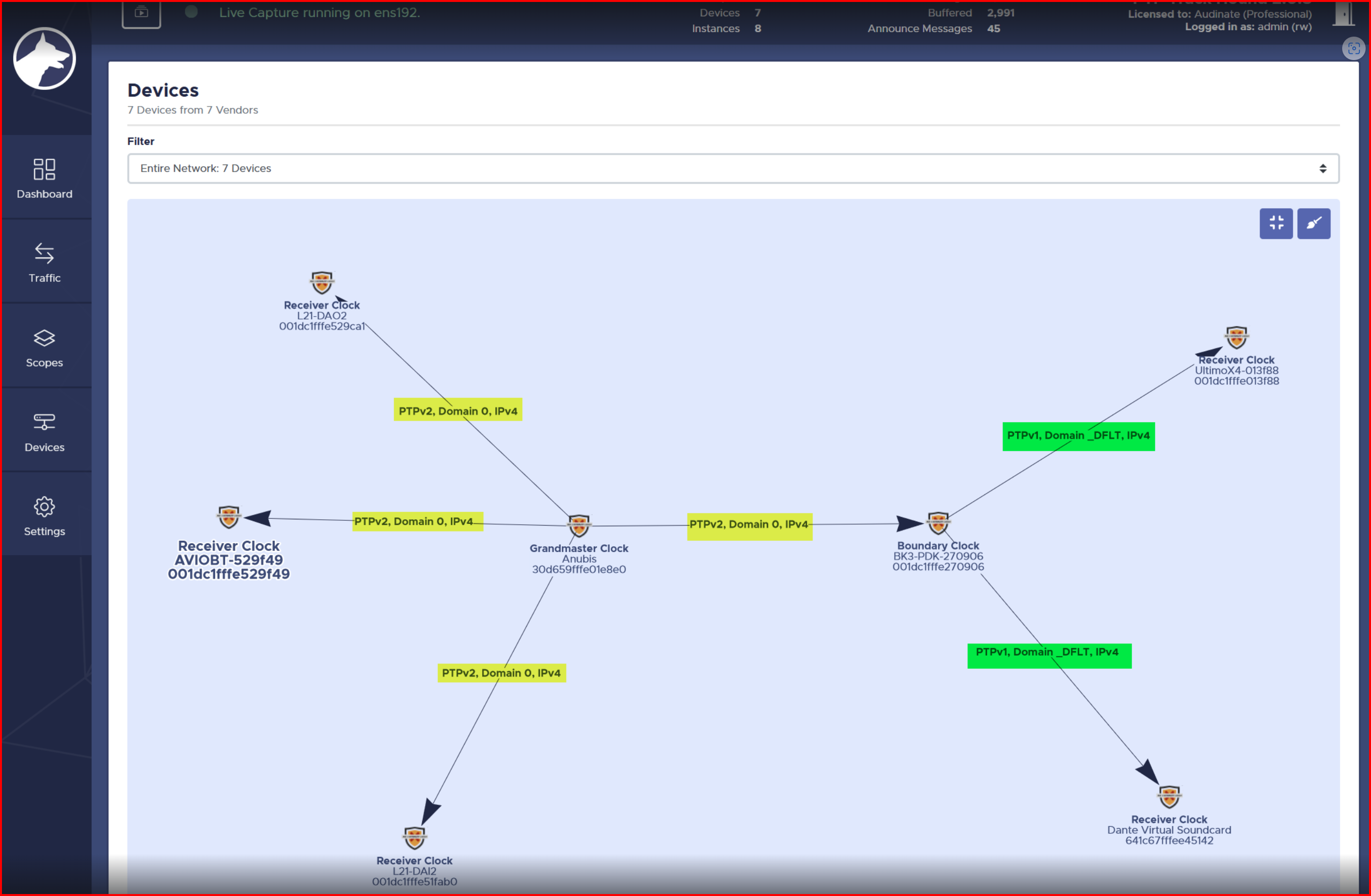Viewport: 1371px width, 896px height.
Task: Select the Boundary Clock BK3-PDK-270906 node
Action: click(x=938, y=523)
